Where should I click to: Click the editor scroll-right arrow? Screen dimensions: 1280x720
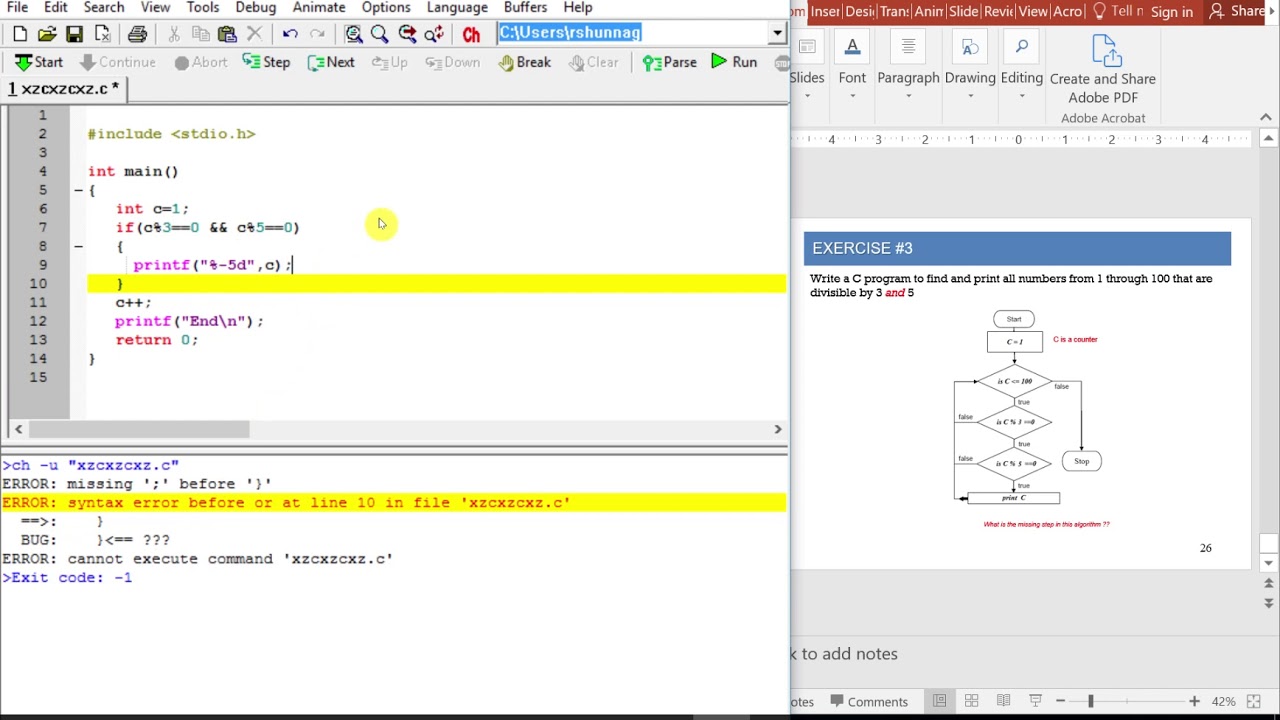[777, 429]
